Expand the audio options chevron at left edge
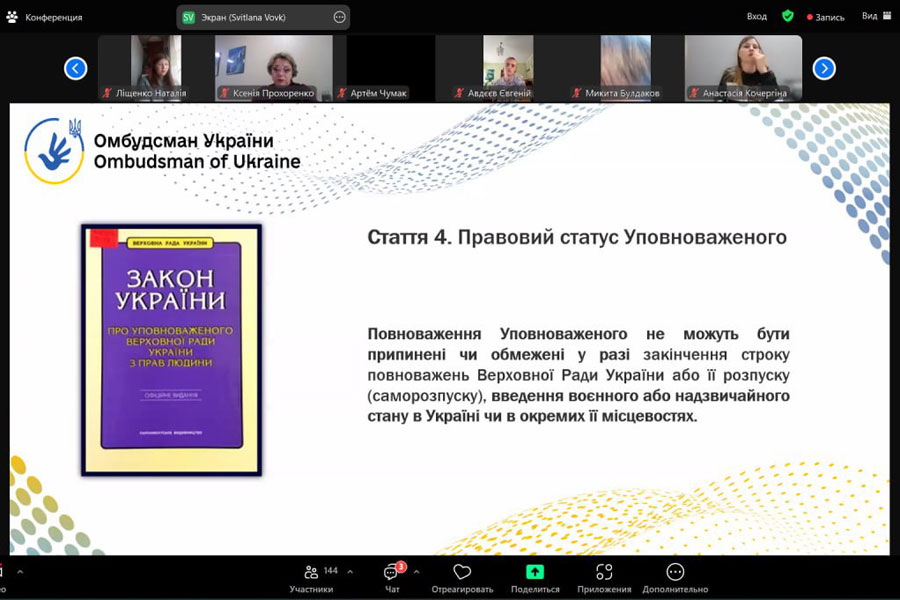 (20, 572)
